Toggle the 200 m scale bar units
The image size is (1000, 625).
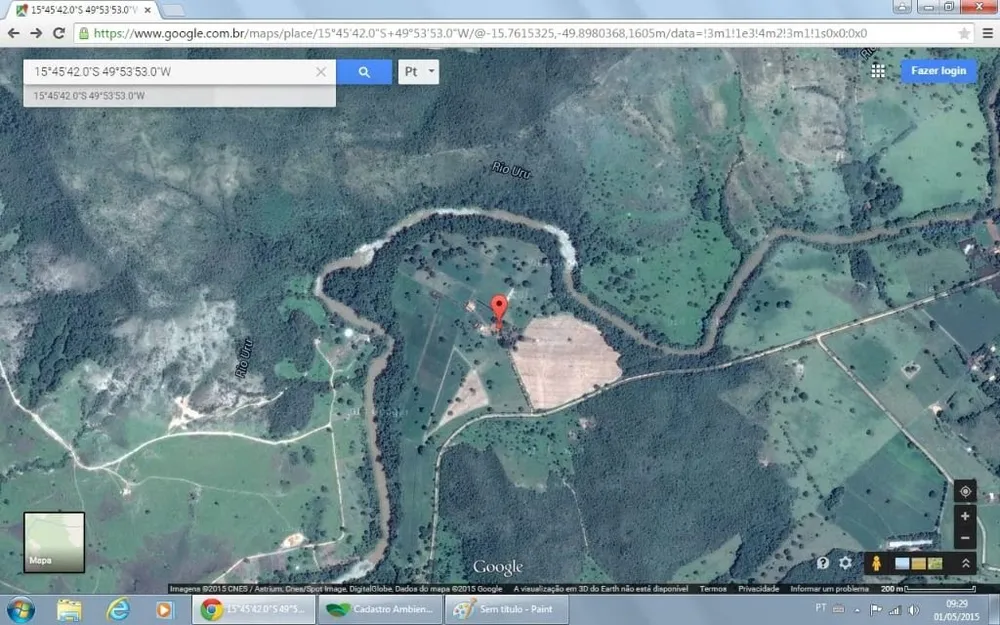(x=929, y=589)
